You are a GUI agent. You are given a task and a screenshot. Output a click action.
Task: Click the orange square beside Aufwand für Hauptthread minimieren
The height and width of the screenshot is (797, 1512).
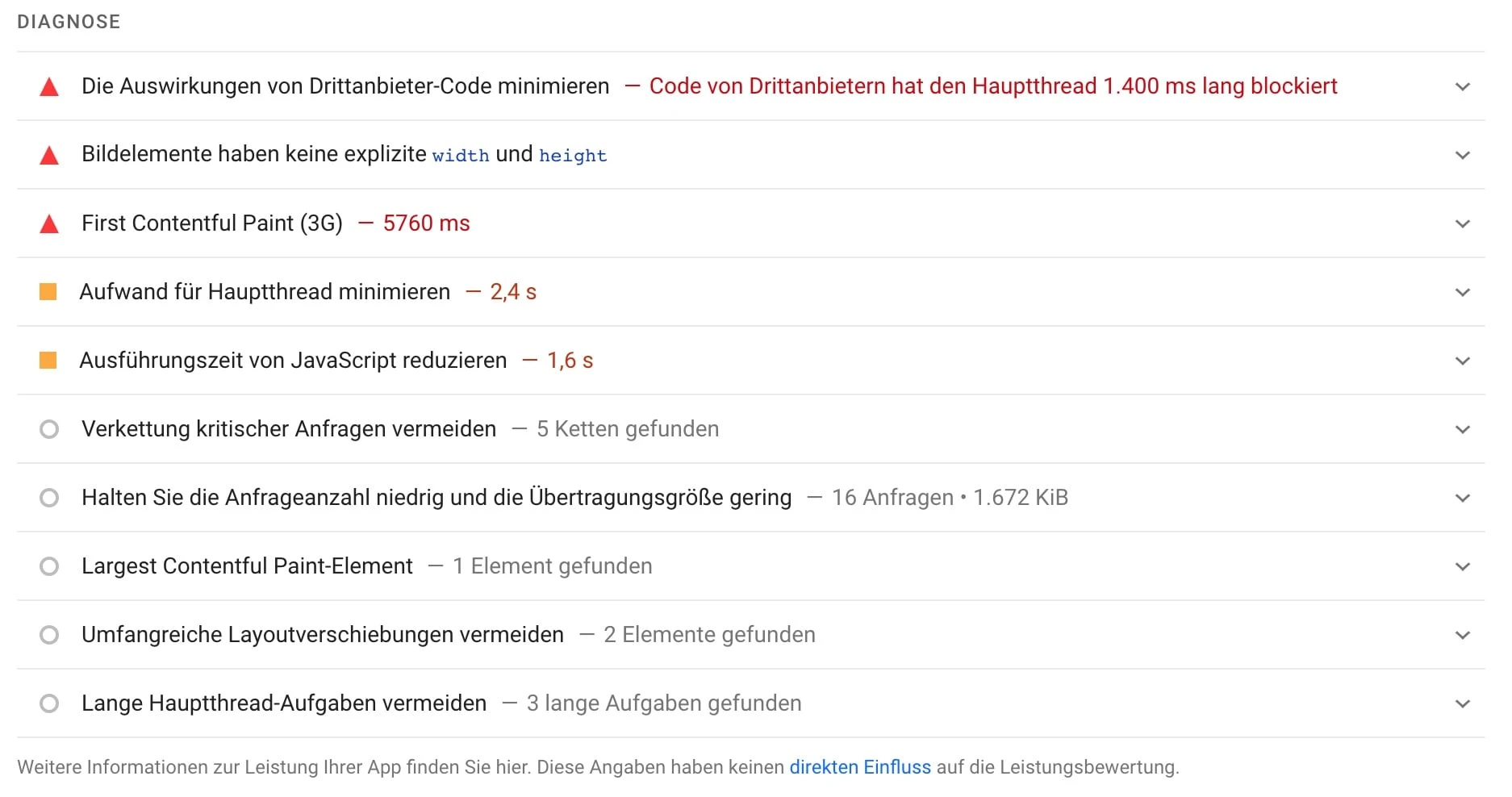tap(49, 291)
